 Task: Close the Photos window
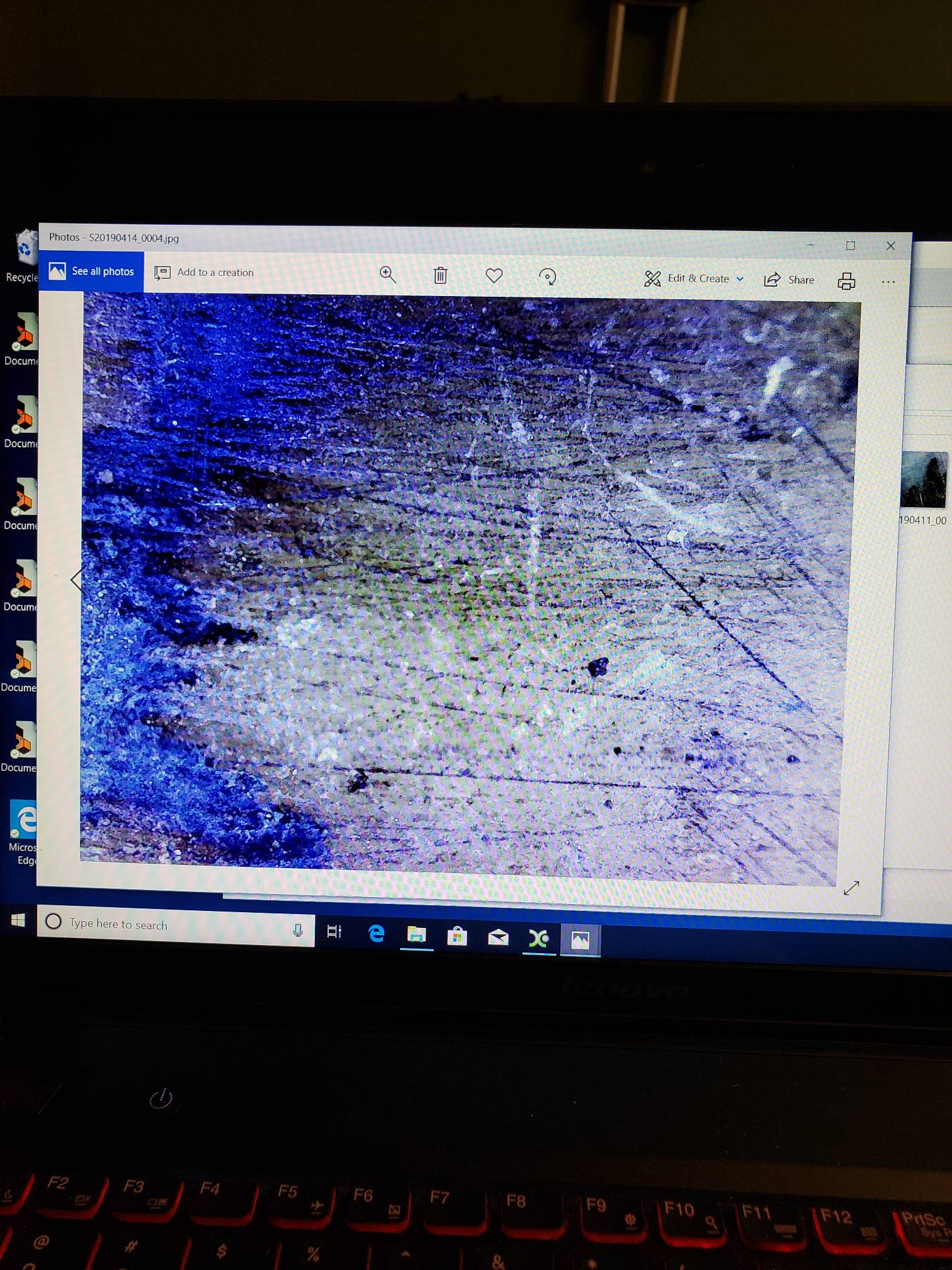[x=890, y=246]
